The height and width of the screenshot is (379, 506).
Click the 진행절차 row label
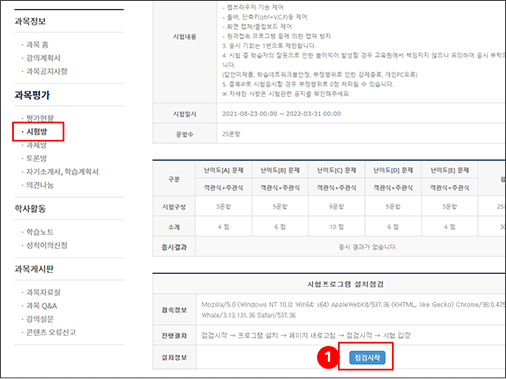(174, 336)
